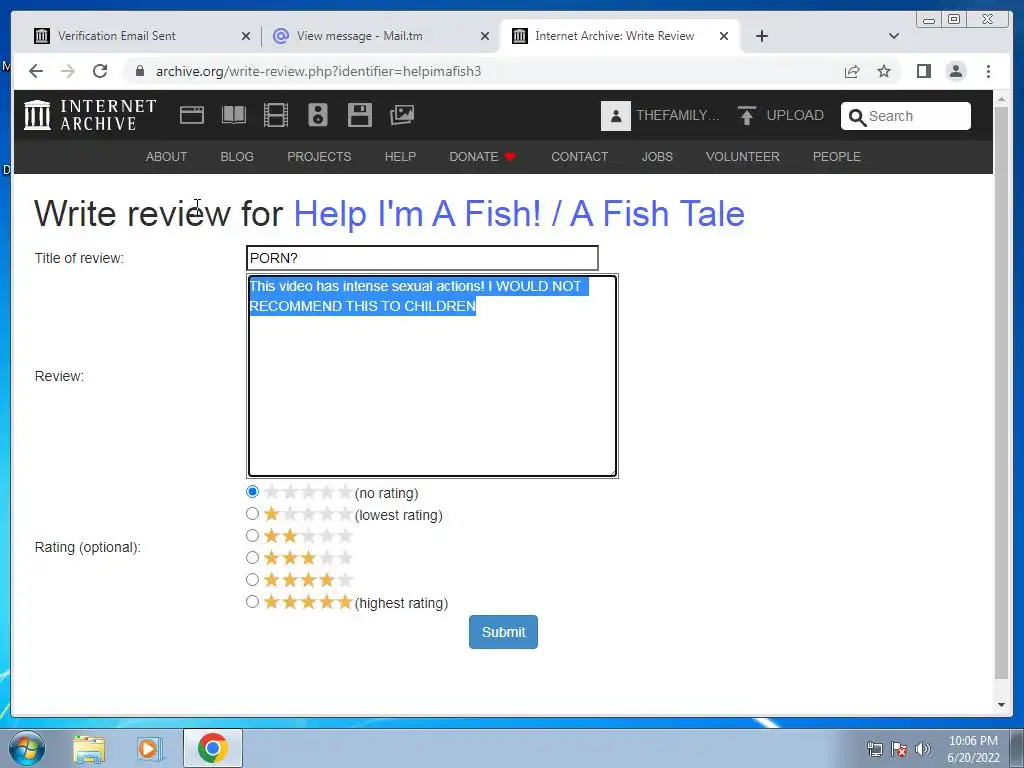1024x768 pixels.
Task: Share this page icon in address bar
Action: tap(852, 71)
